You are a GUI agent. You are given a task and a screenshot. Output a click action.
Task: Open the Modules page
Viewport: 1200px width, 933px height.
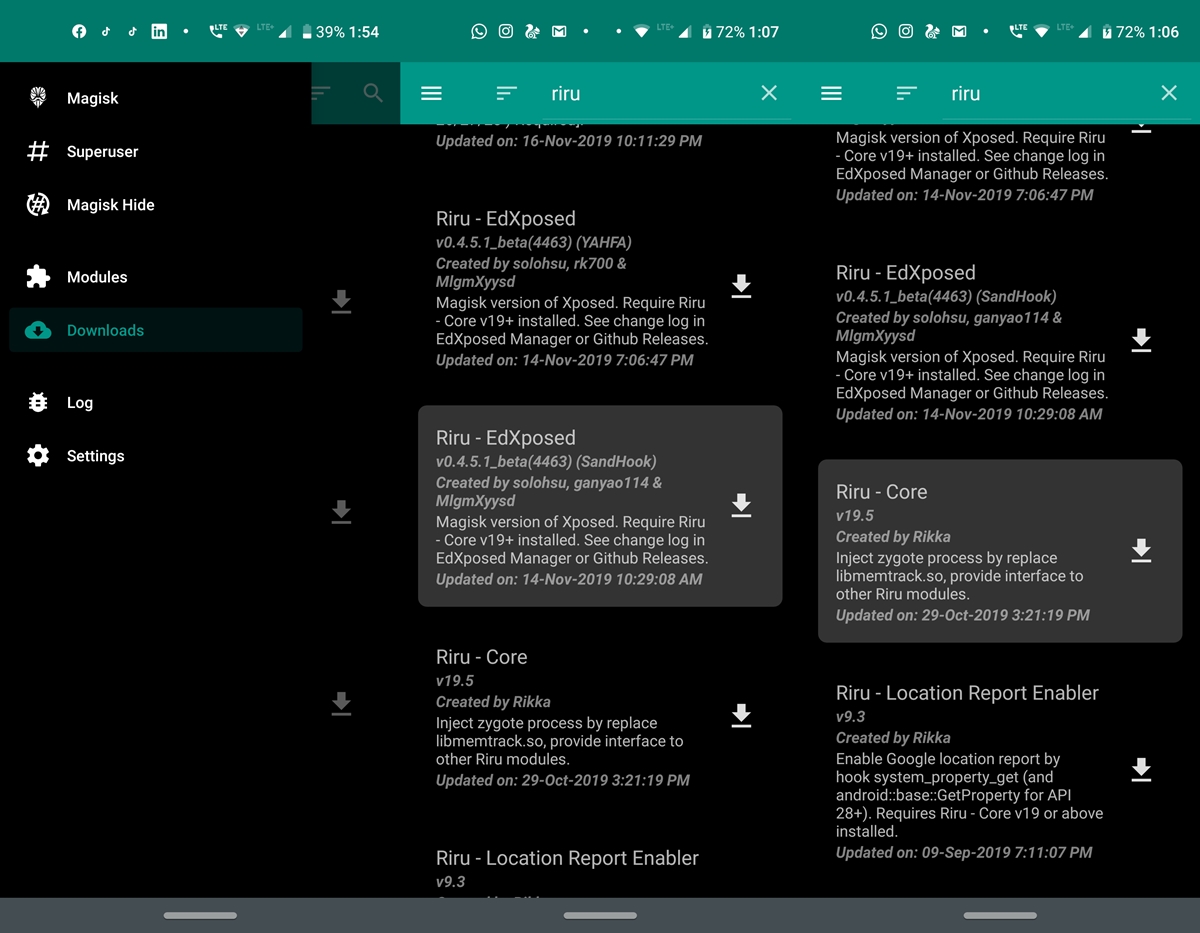coord(155,277)
